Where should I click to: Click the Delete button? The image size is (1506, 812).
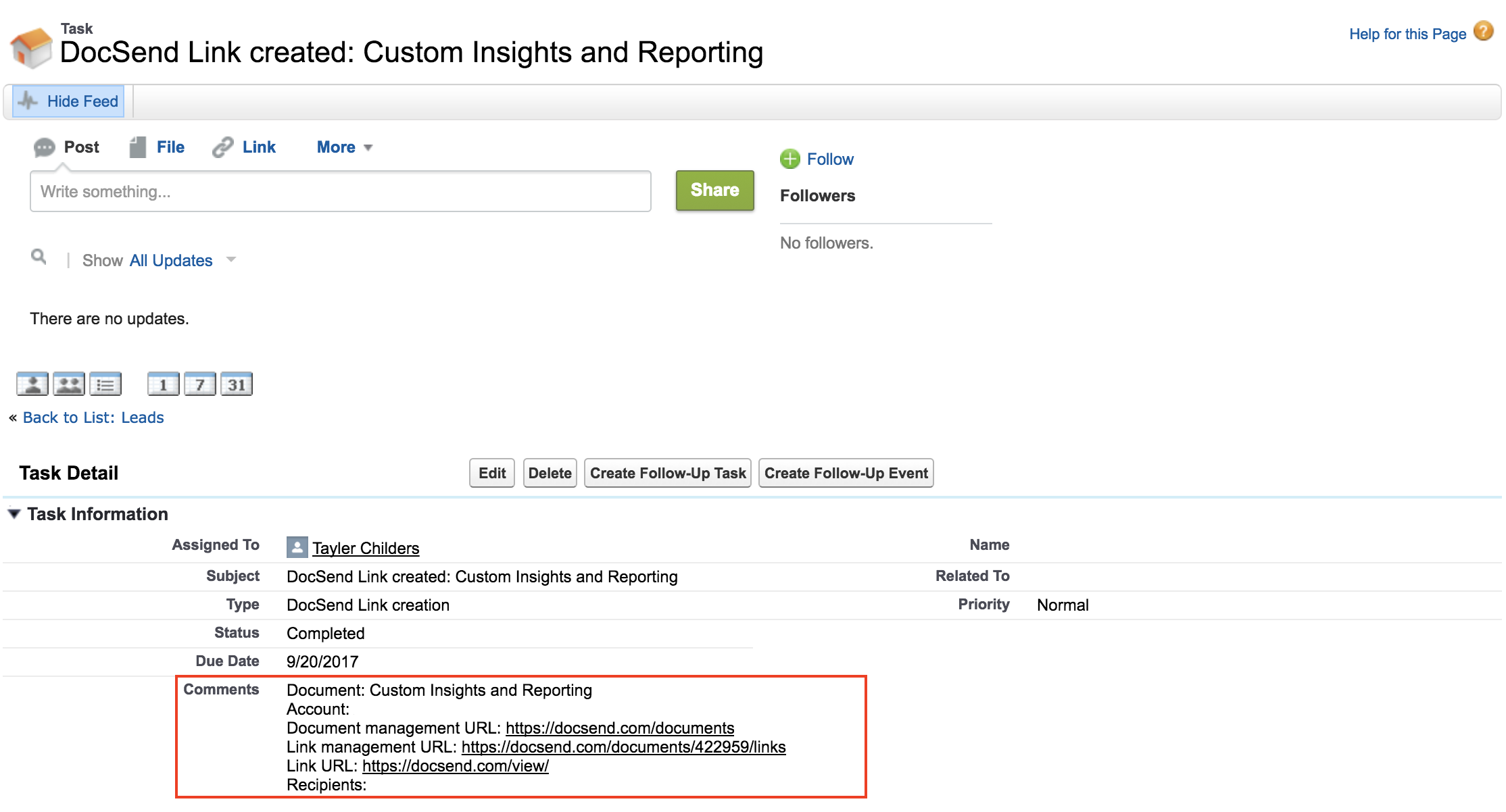point(550,473)
